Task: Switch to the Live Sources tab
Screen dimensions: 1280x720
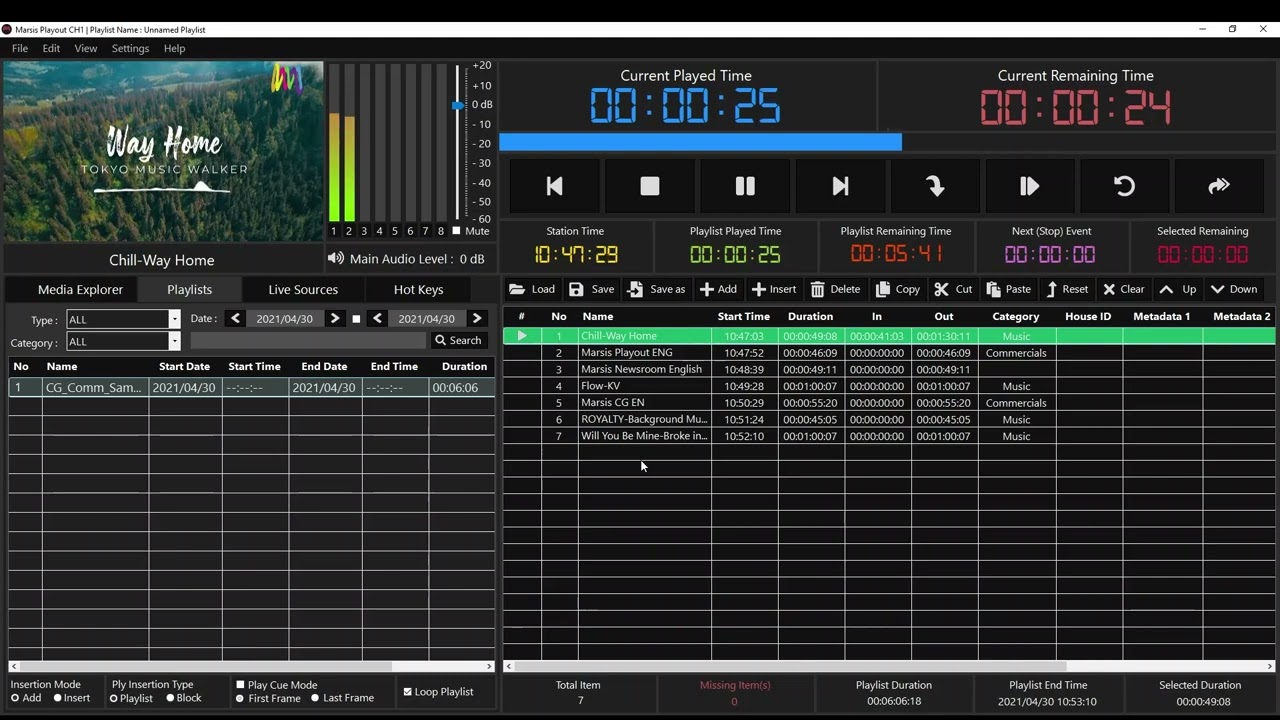Action: [x=303, y=289]
